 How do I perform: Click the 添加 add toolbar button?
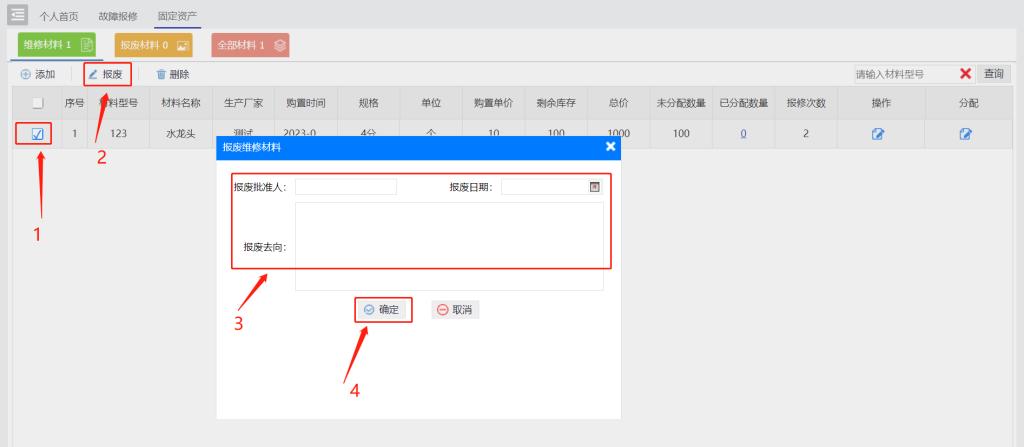point(38,74)
